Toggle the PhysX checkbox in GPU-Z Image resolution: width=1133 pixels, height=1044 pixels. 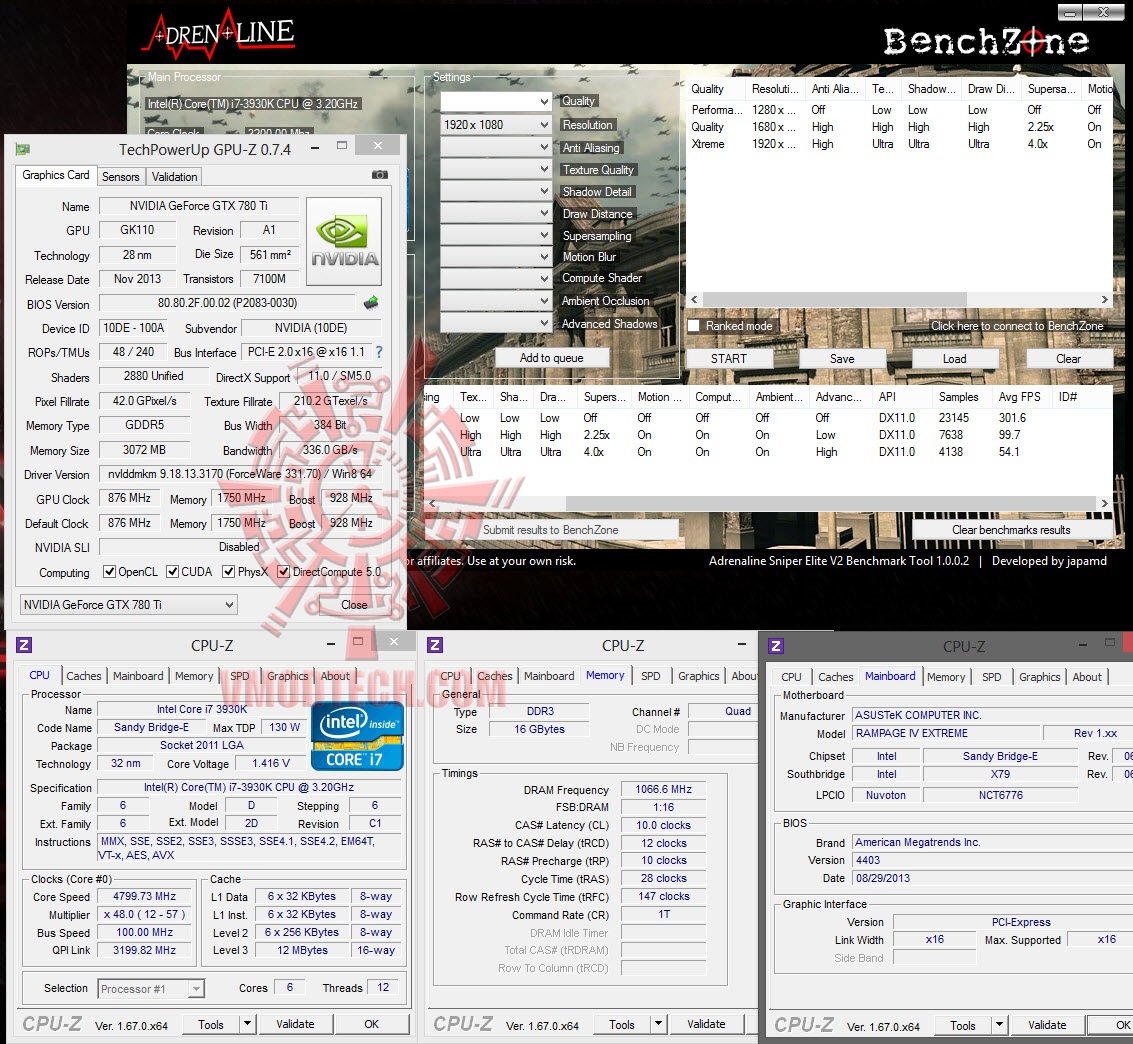click(x=228, y=571)
